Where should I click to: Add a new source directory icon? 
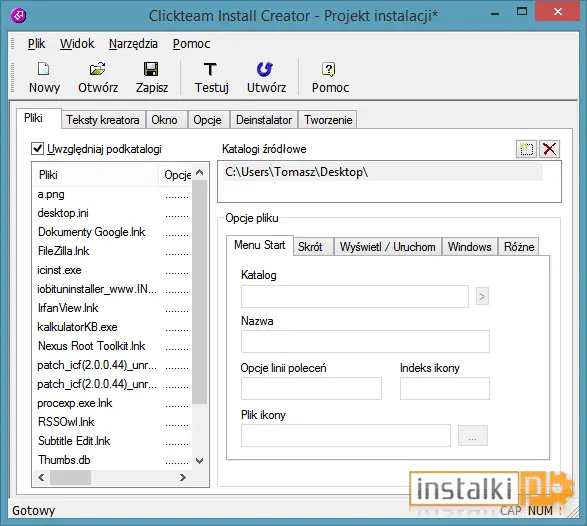click(526, 149)
